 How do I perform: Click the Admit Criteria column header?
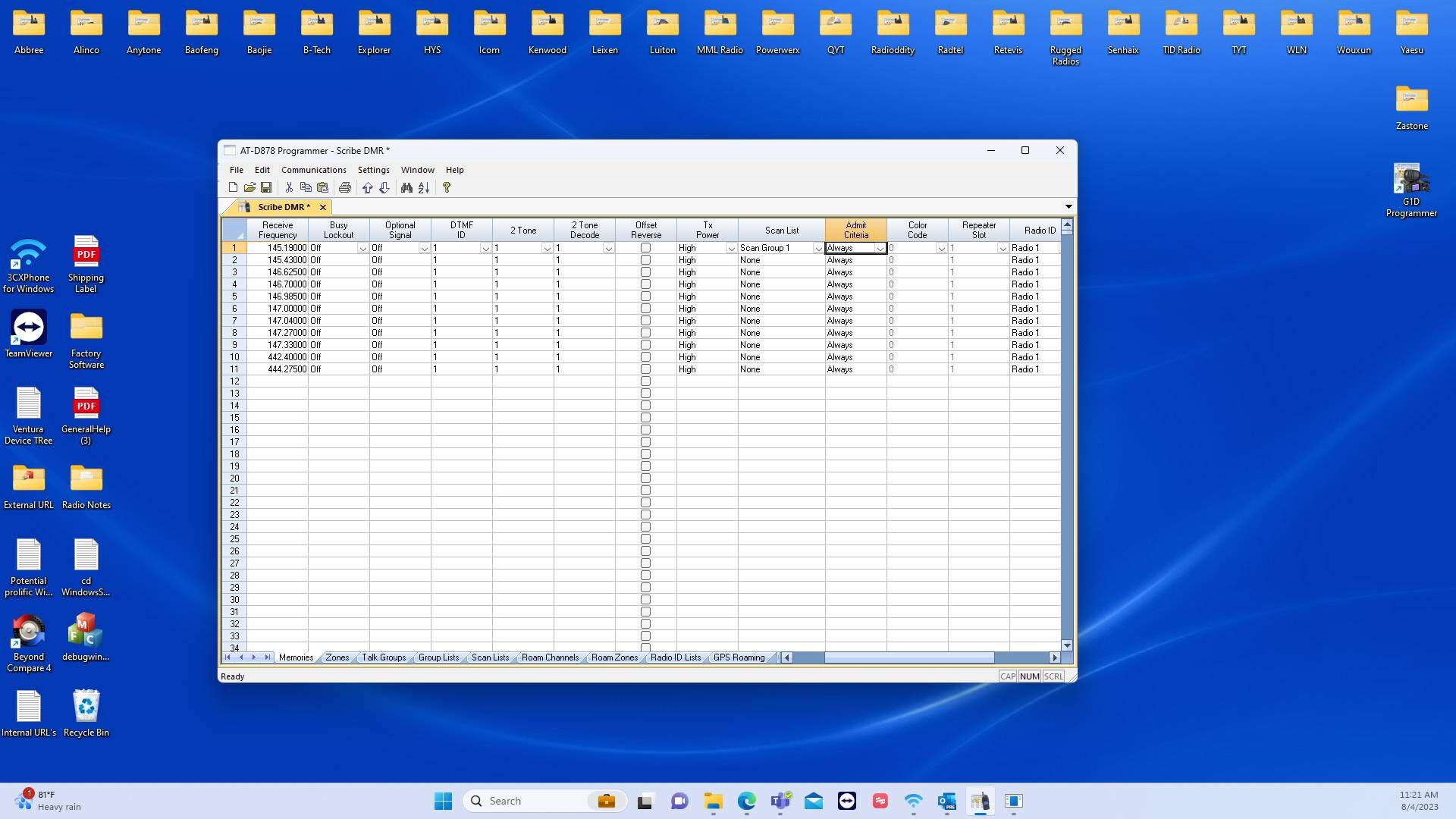click(x=856, y=230)
